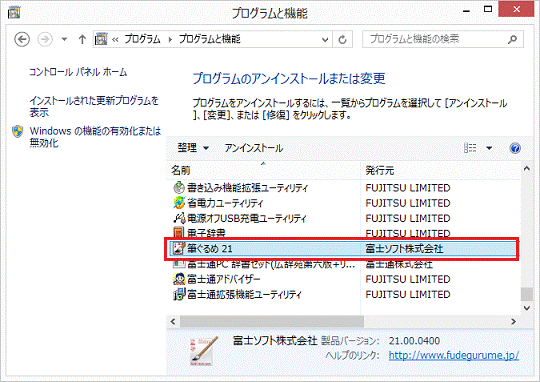Viewport: 540px width, 382px height.
Task: Click the 省電力ユーティリティ icon
Action: (179, 203)
